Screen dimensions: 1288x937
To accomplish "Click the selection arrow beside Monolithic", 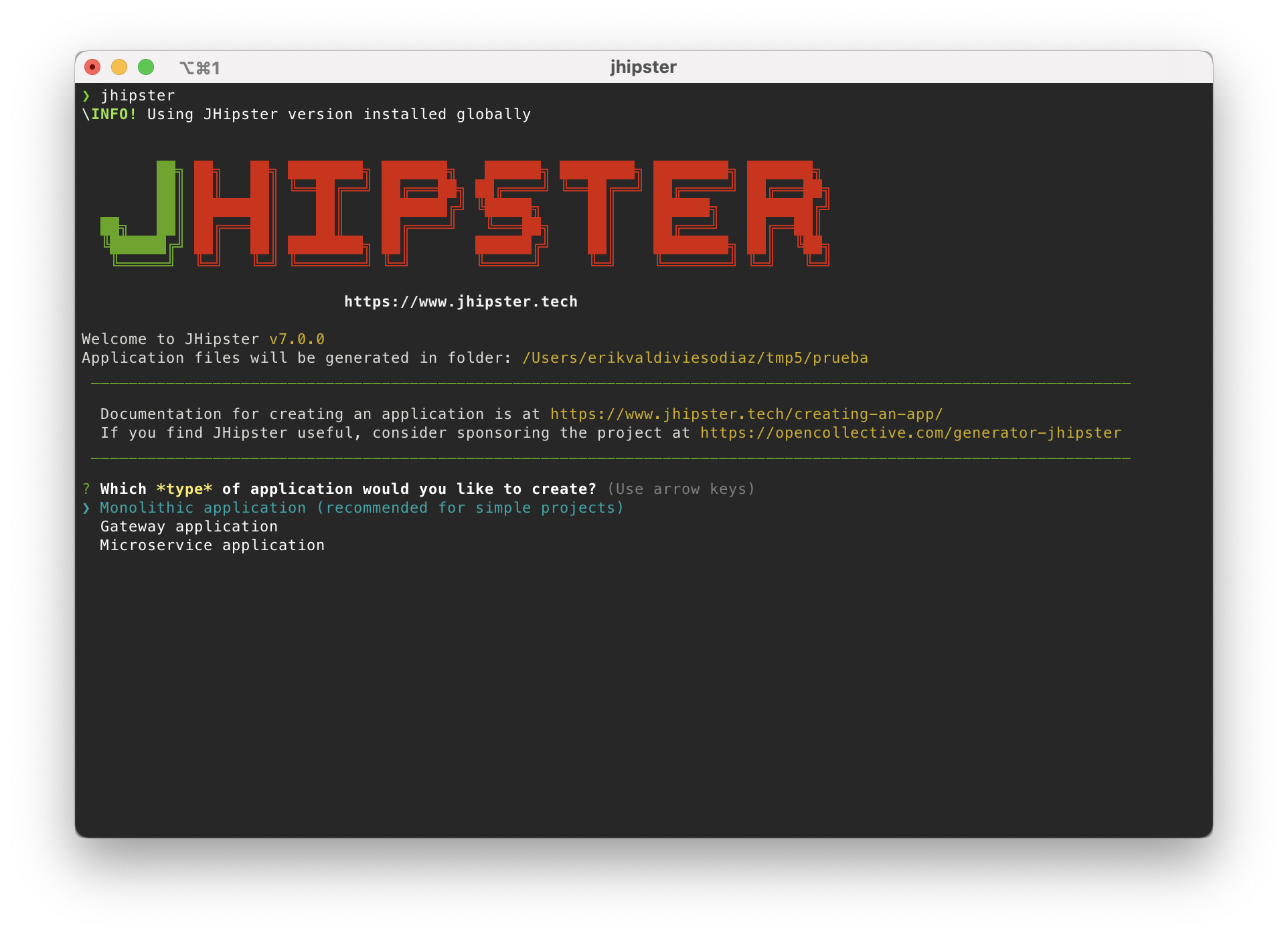I will pyautogui.click(x=86, y=508).
